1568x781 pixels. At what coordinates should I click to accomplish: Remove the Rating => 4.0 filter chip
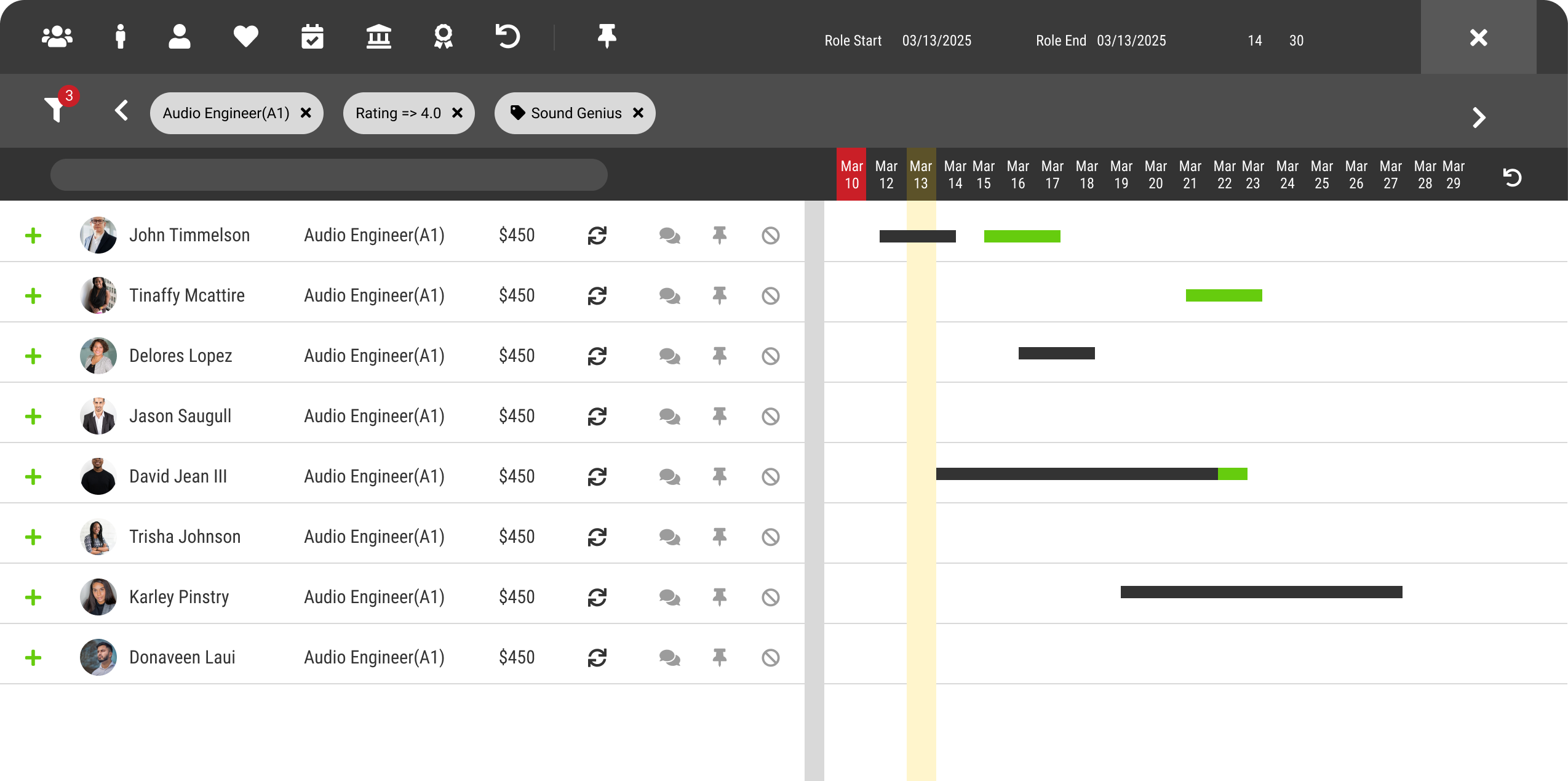(457, 113)
